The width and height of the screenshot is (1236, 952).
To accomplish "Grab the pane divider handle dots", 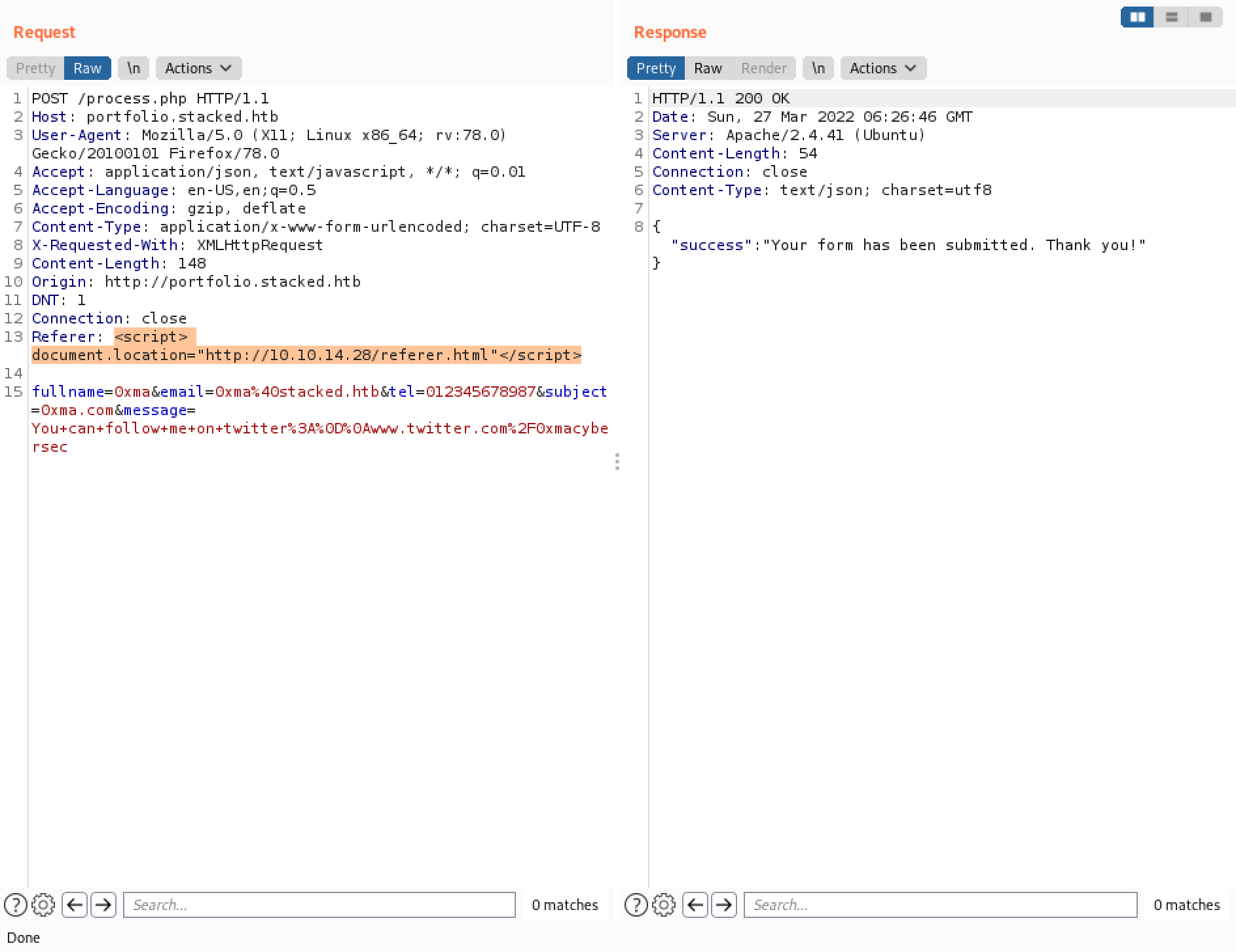I will tap(617, 462).
